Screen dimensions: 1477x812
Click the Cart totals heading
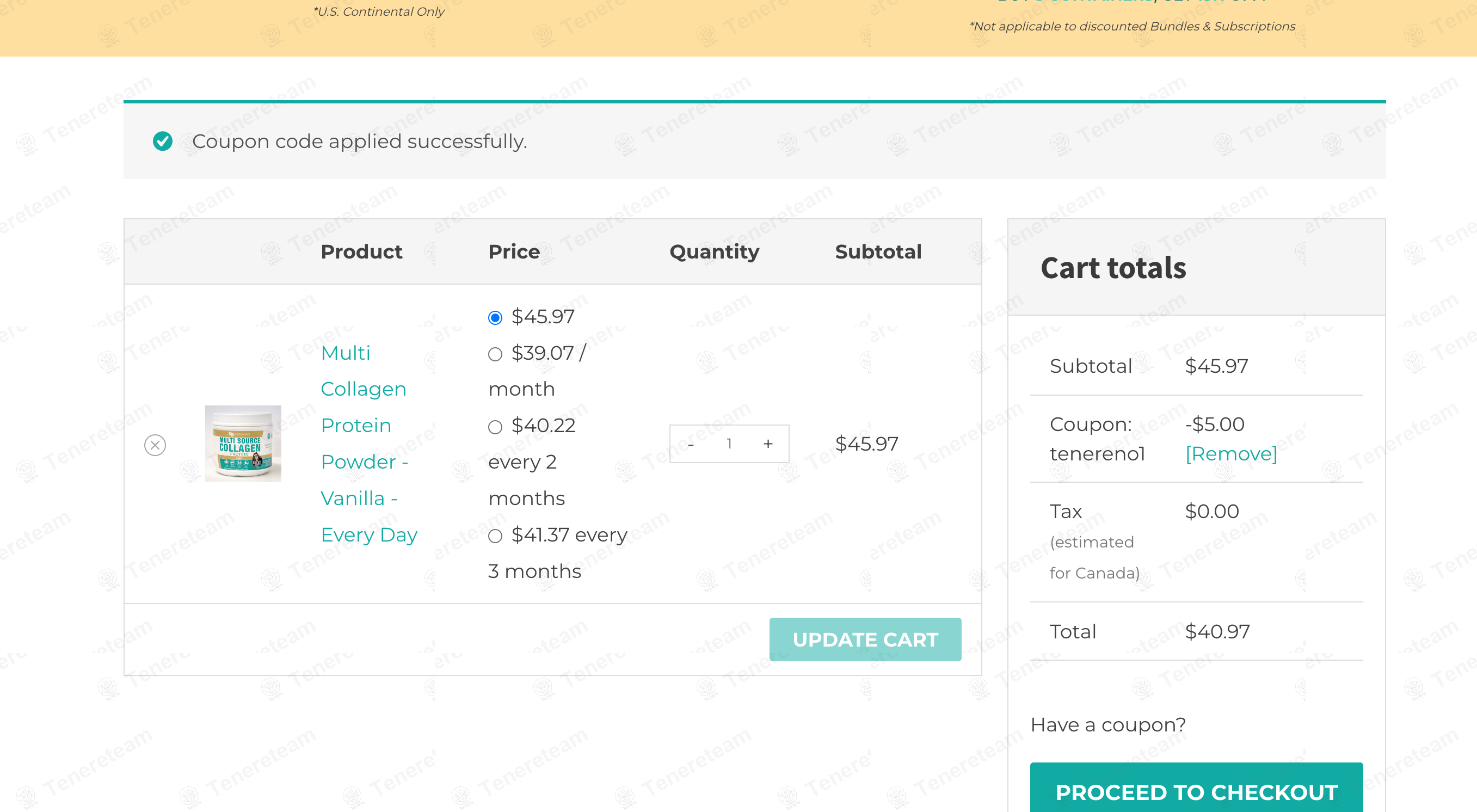coord(1113,268)
